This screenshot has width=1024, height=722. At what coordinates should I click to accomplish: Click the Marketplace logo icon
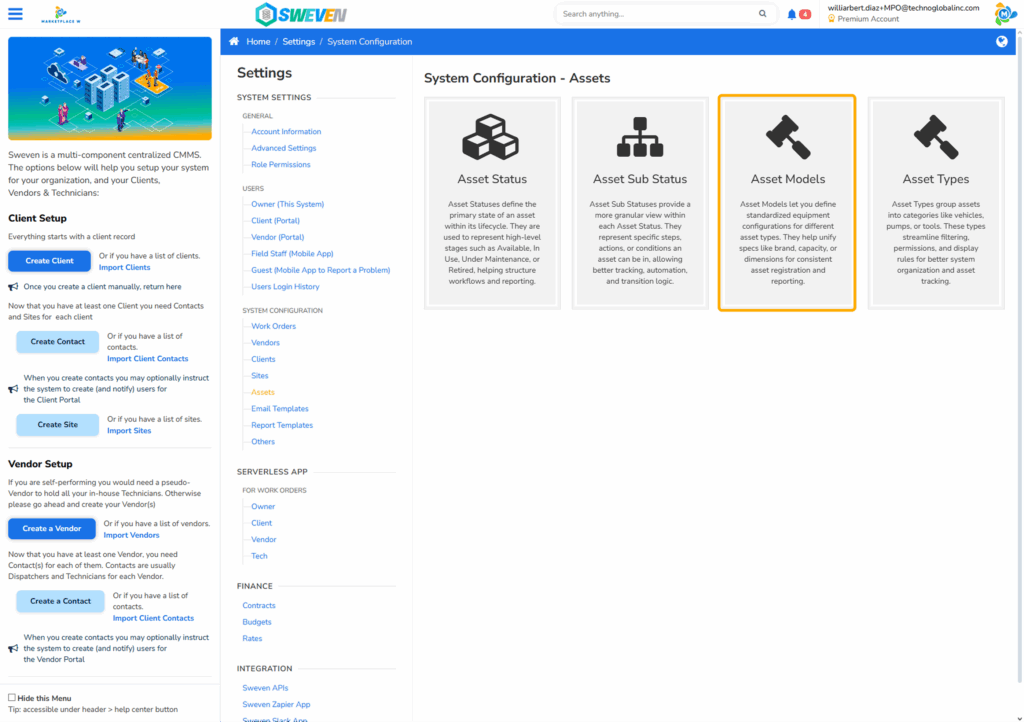click(x=61, y=14)
